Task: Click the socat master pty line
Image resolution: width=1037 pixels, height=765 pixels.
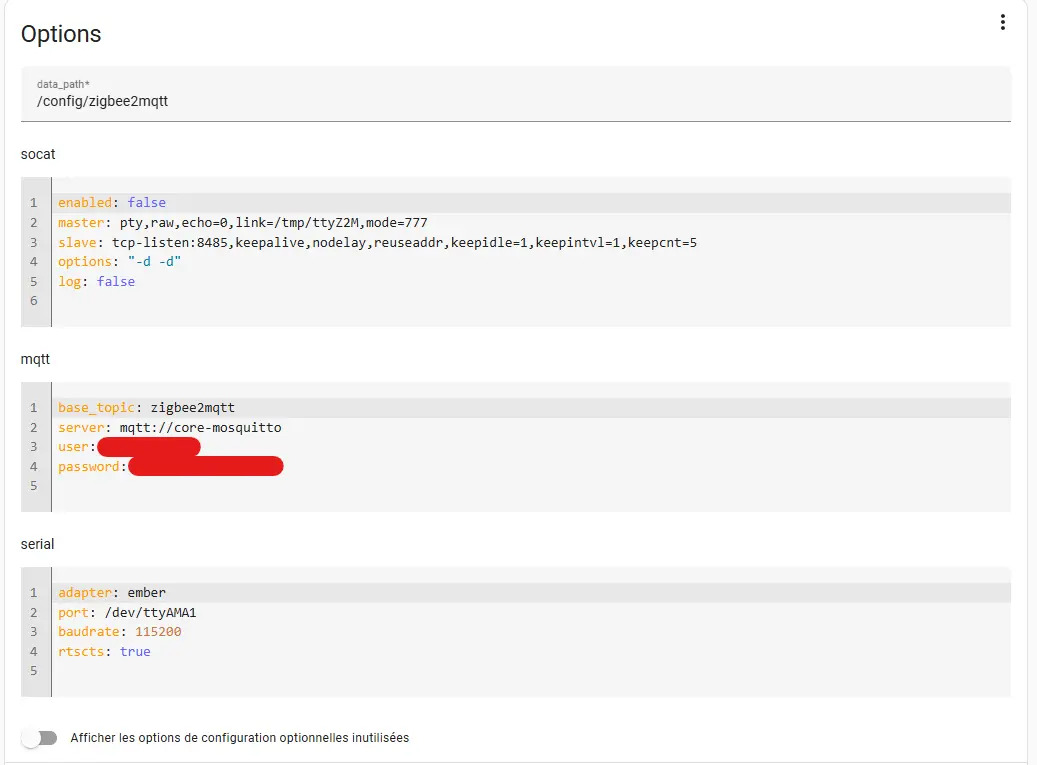Action: tap(242, 222)
